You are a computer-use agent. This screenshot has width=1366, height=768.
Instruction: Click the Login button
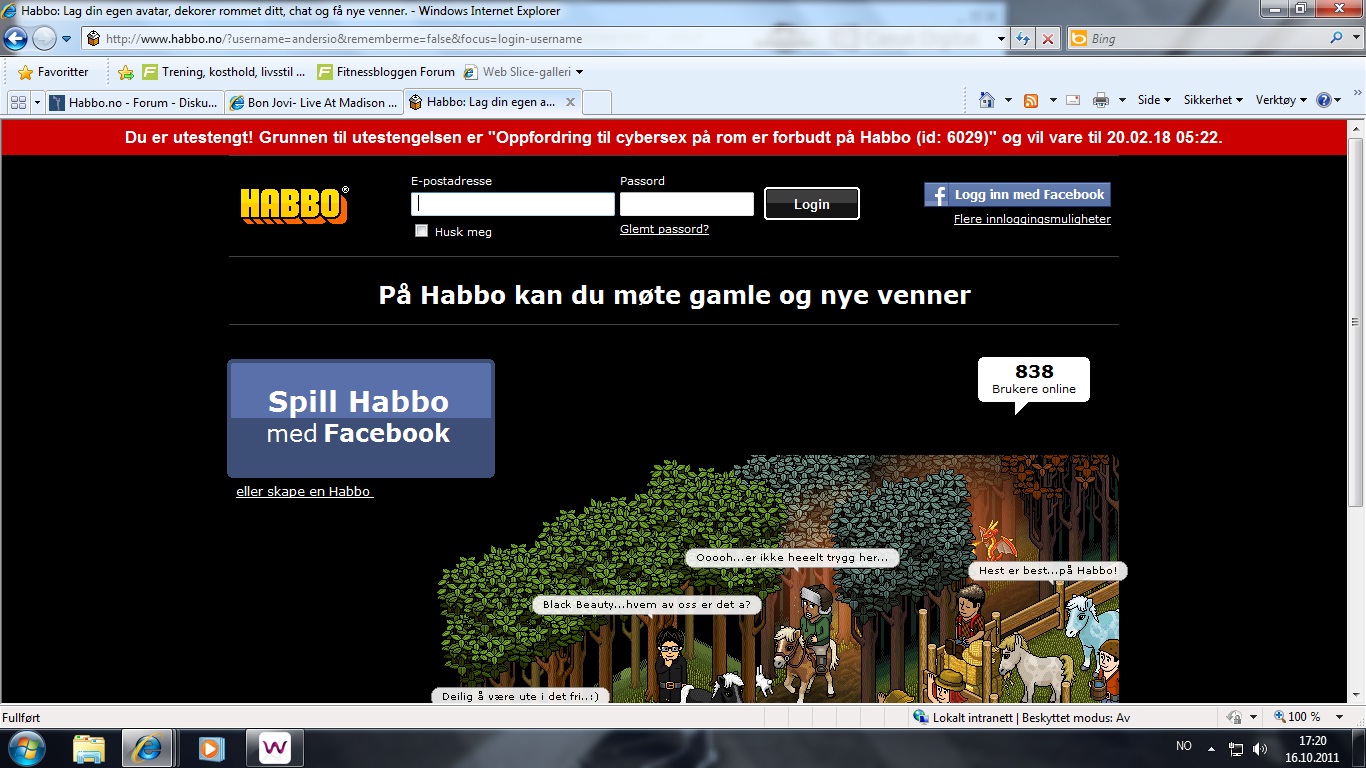812,204
